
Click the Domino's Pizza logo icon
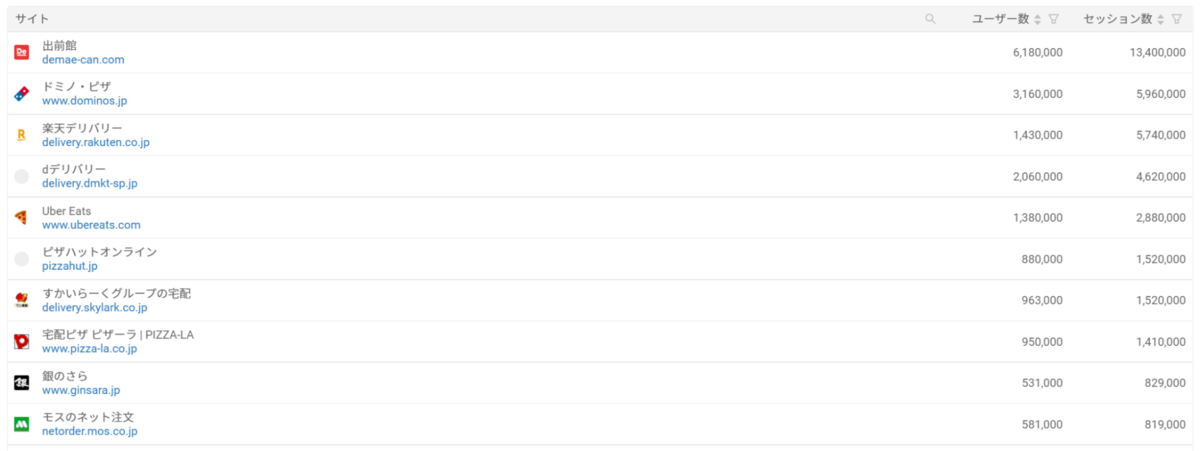[22, 93]
